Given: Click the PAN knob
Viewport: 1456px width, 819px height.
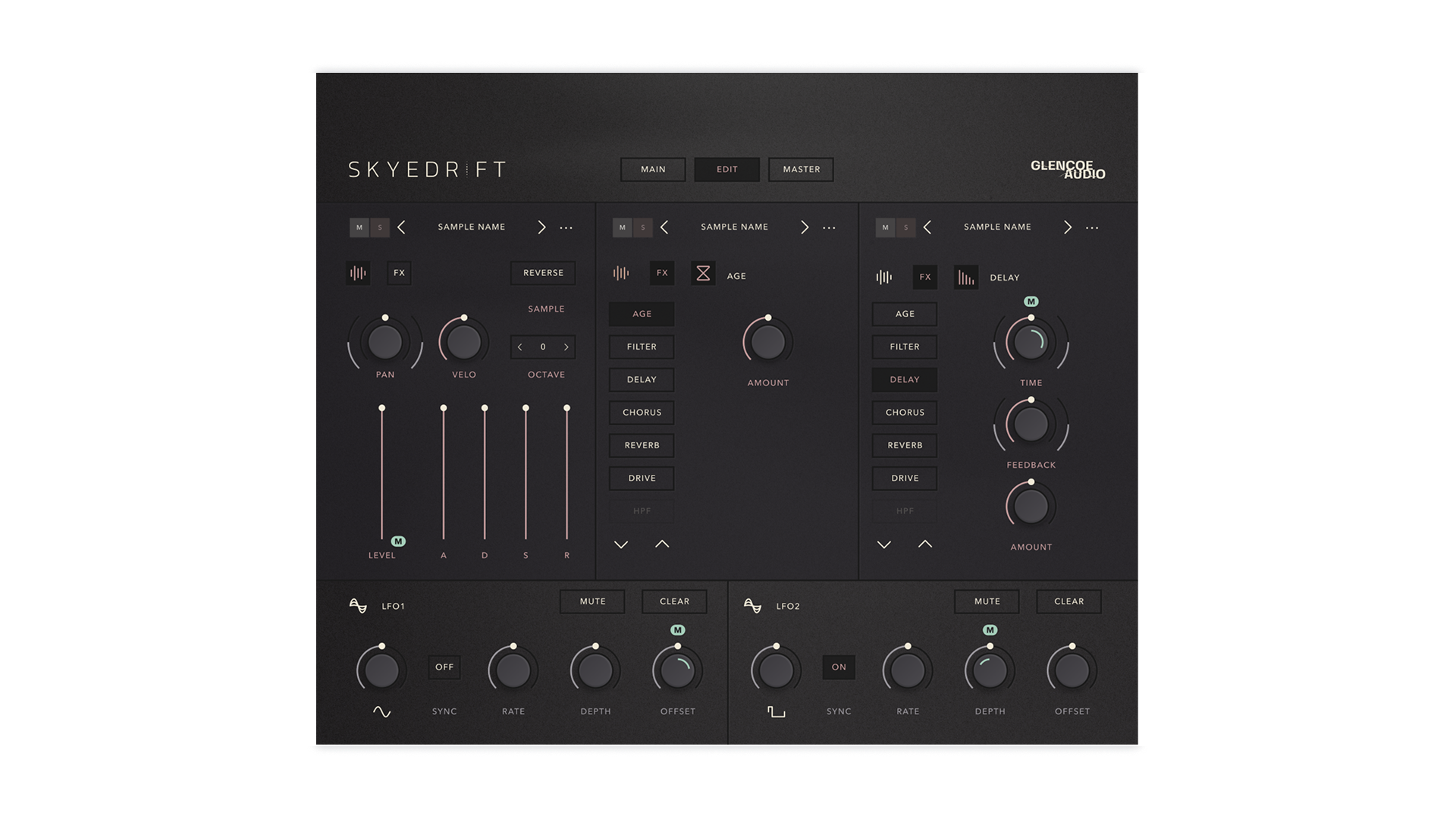Looking at the screenshot, I should click(385, 343).
